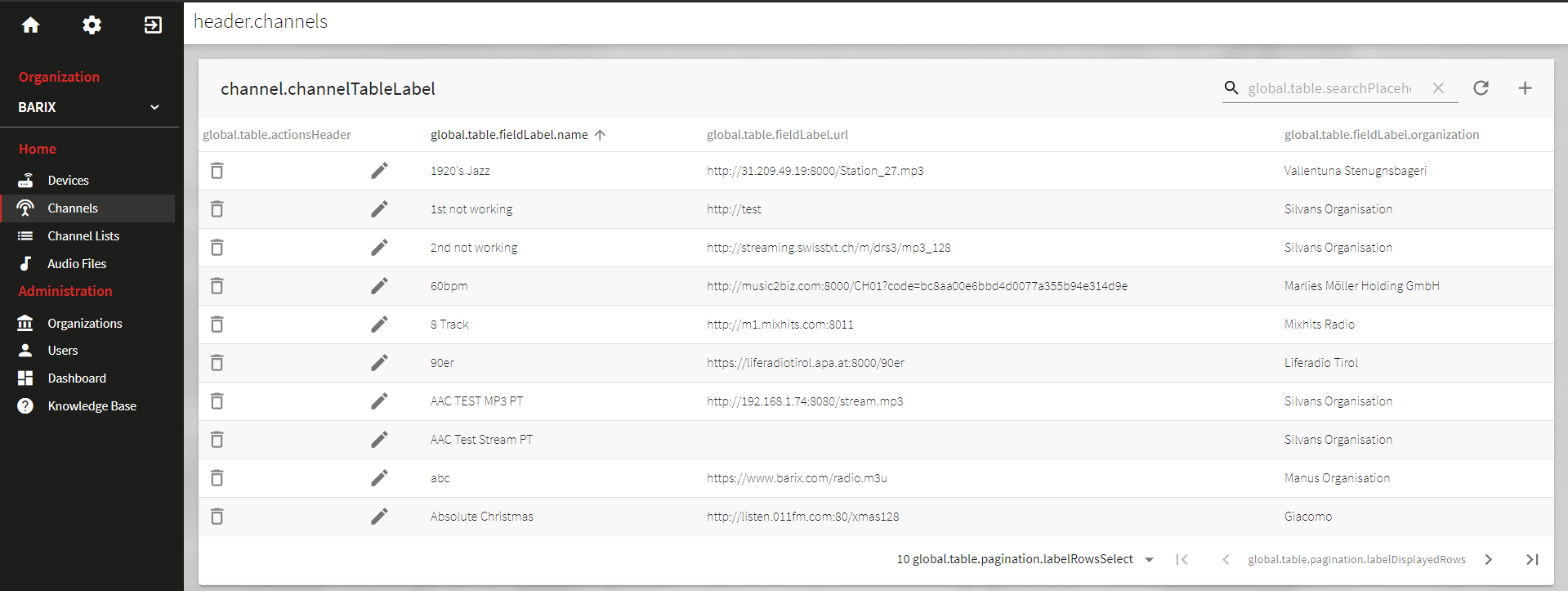This screenshot has width=1568, height=591.
Task: Edit the 8 Track channel
Action: coord(379,325)
